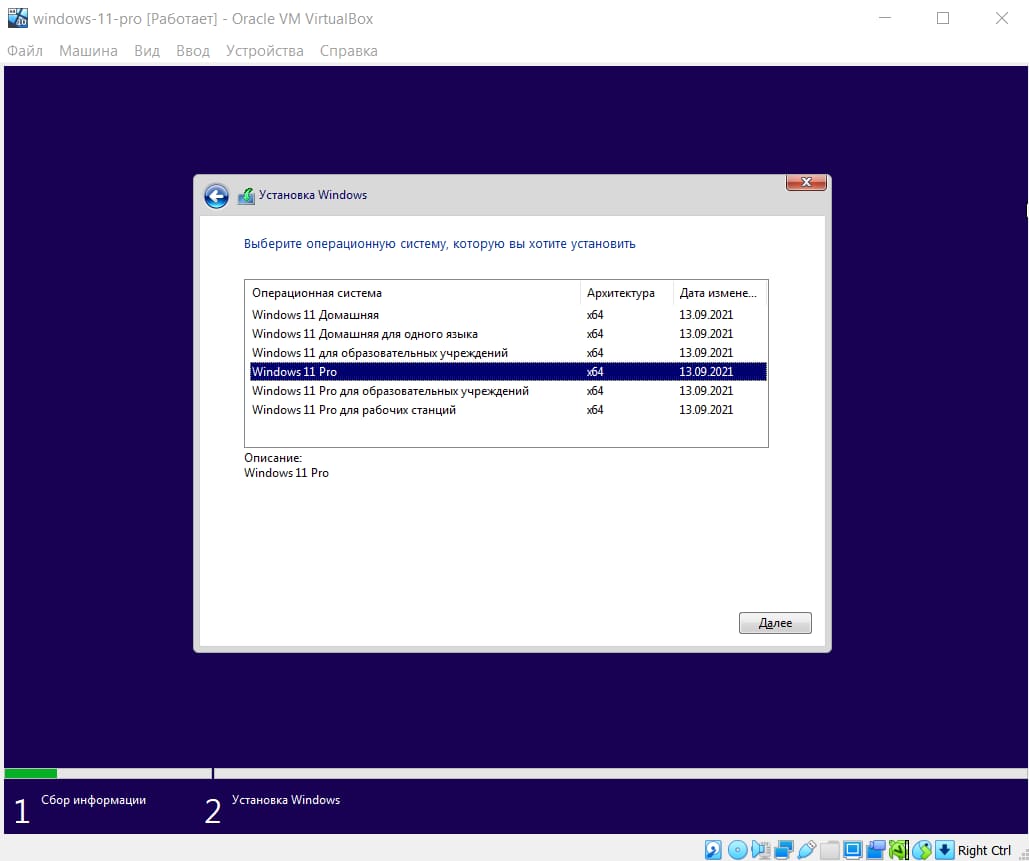Image resolution: width=1029 pixels, height=861 pixels.
Task: Select Windows 11 Домашняя для одного языка
Action: [508, 334]
